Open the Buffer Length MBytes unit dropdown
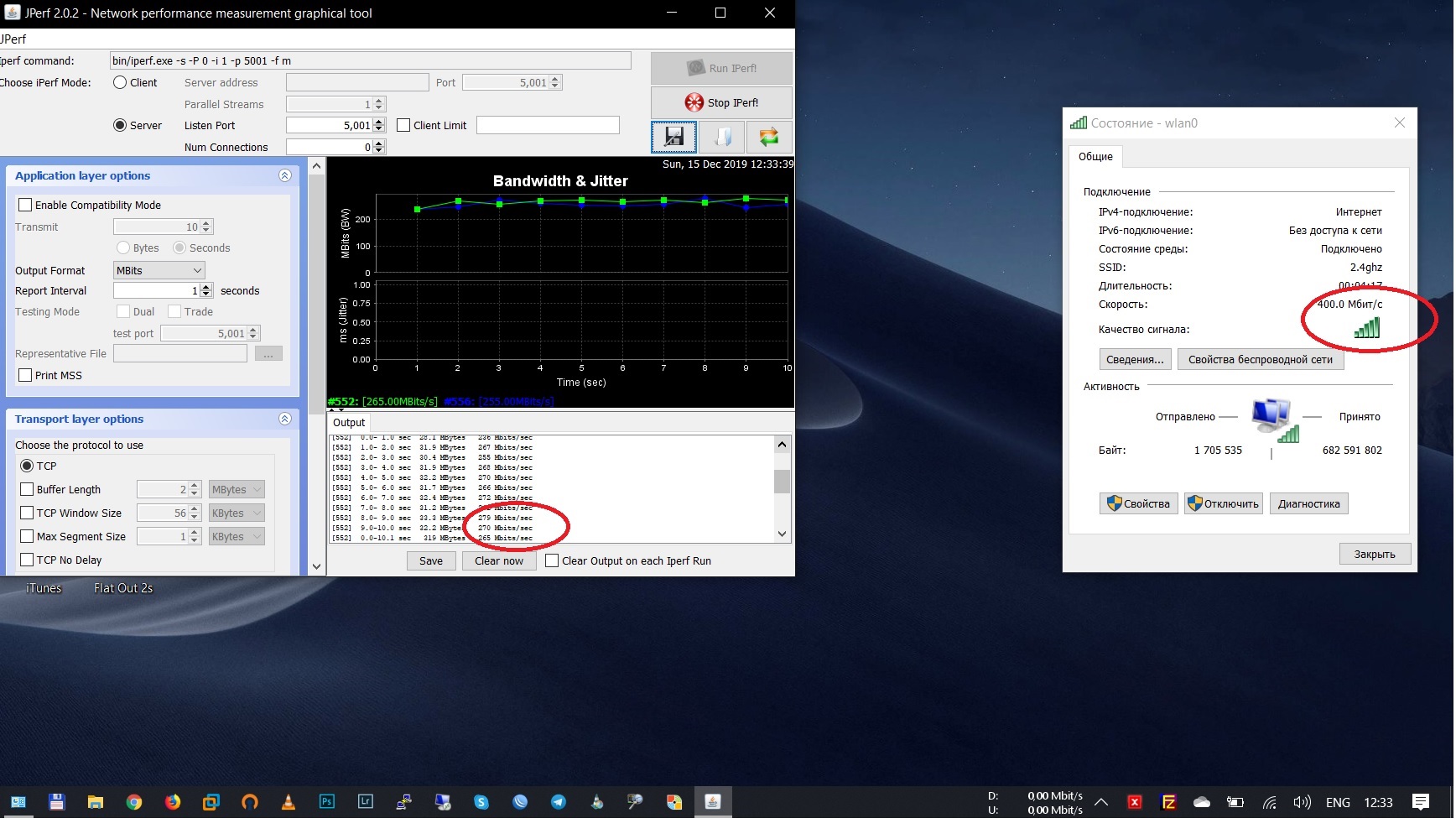1456x839 pixels. pyautogui.click(x=237, y=489)
